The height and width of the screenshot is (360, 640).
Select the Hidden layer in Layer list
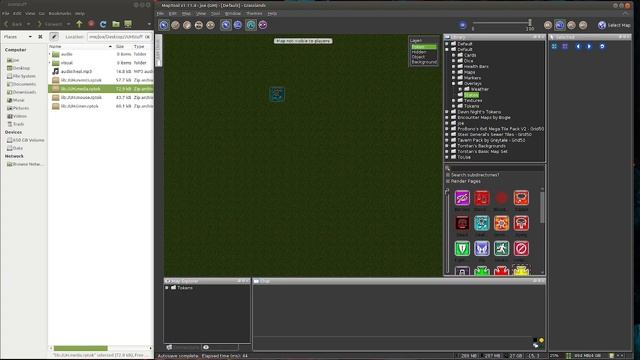pyautogui.click(x=424, y=52)
